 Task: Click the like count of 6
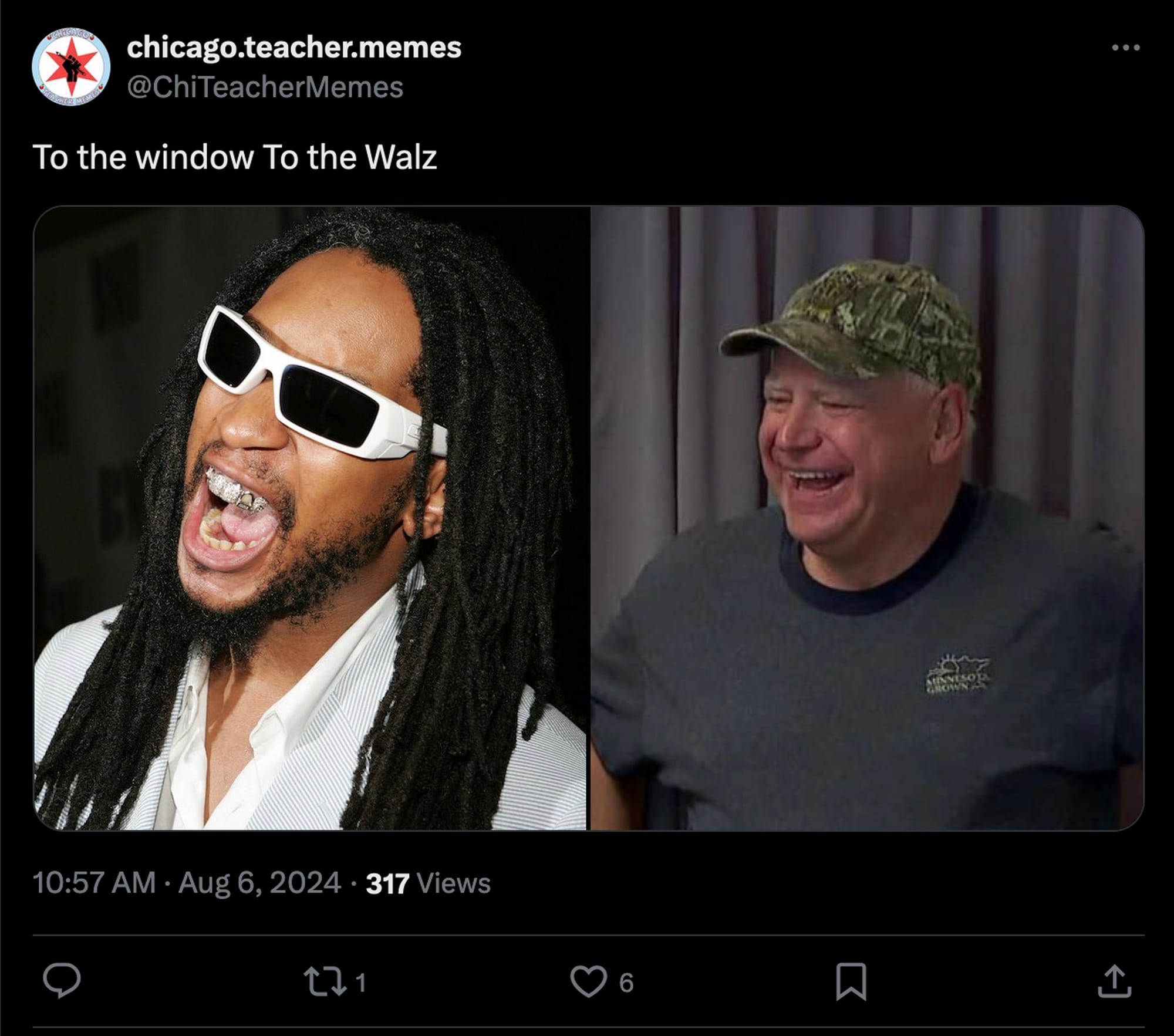[x=626, y=982]
